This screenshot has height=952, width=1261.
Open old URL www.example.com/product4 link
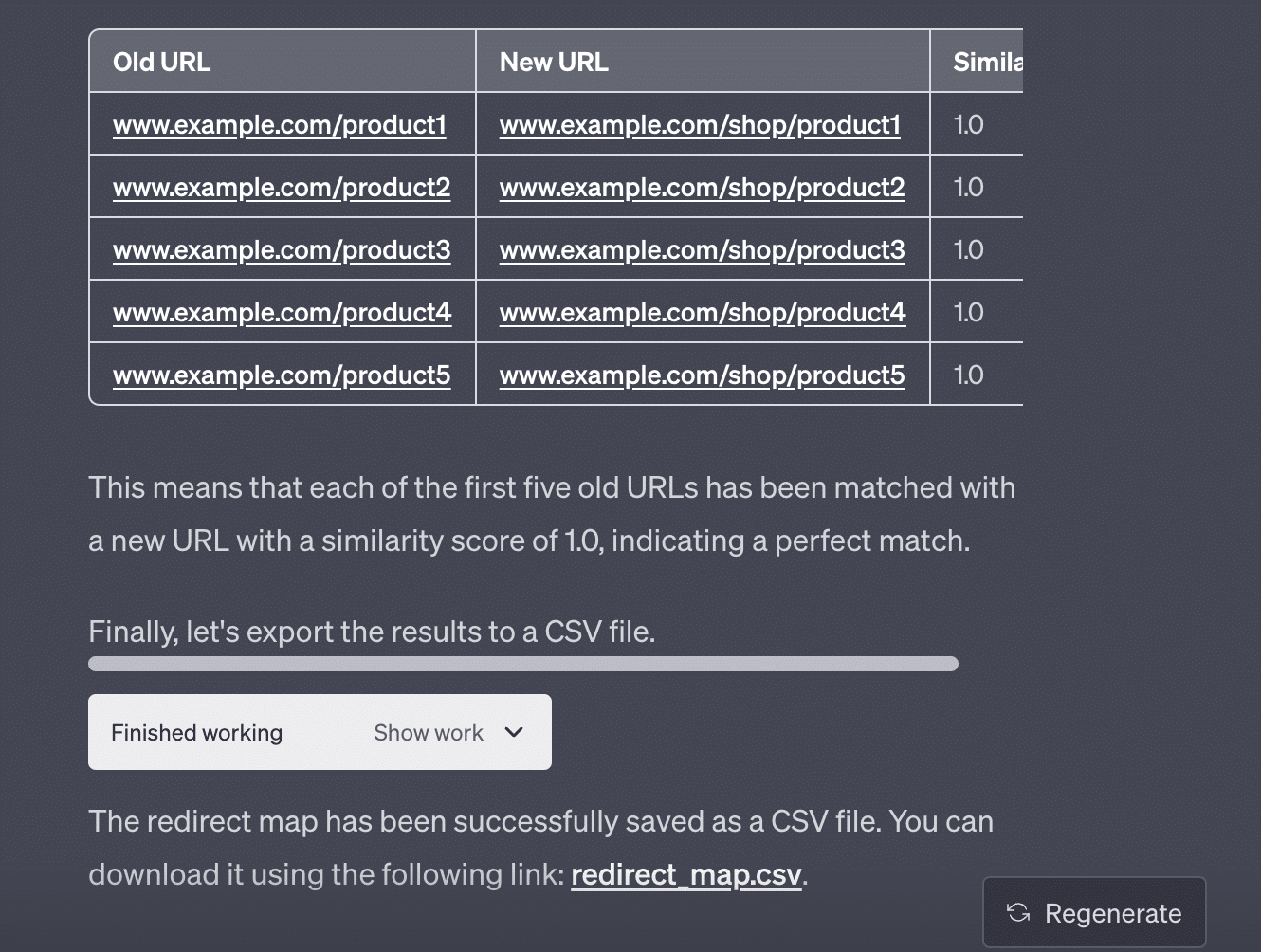(282, 313)
